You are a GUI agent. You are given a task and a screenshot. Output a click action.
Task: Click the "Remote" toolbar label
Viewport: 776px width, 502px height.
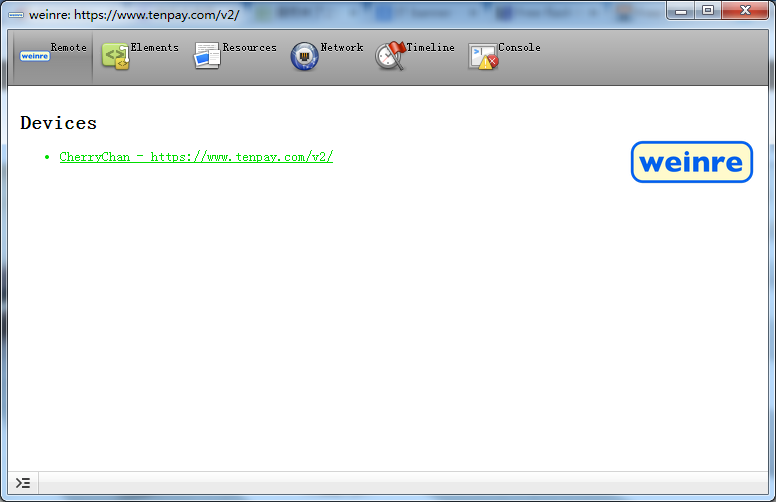tap(69, 47)
